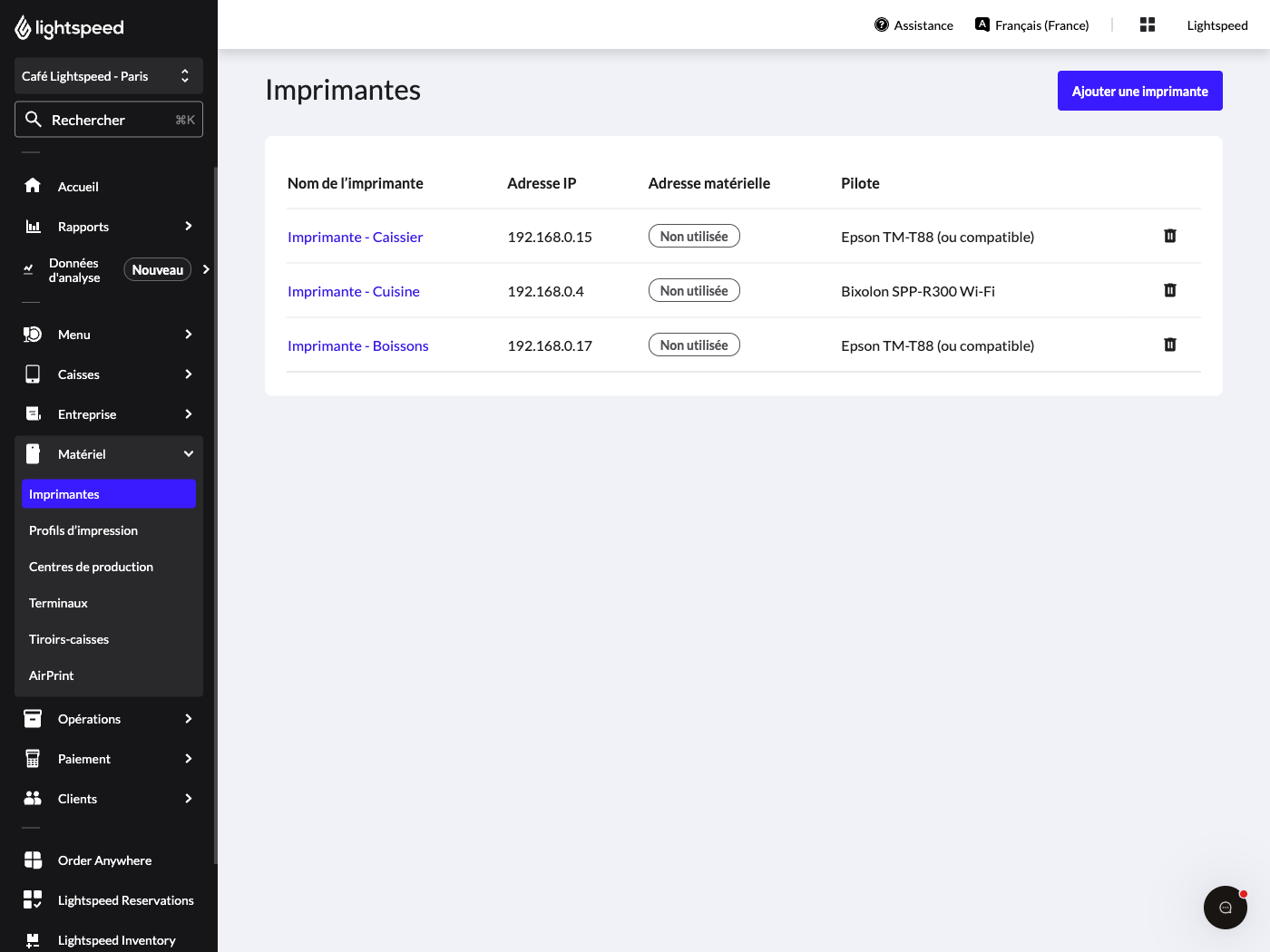This screenshot has width=1270, height=952.
Task: Expand the Menu section chevron
Action: [x=189, y=335]
